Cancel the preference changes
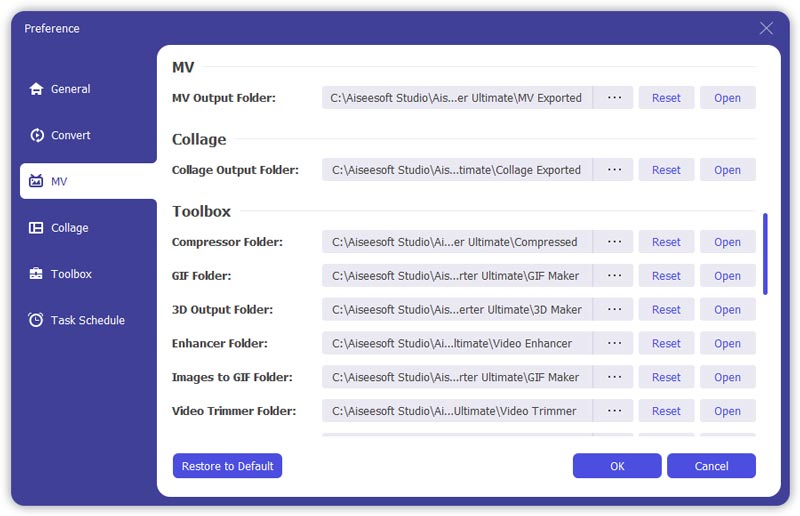 tap(711, 465)
